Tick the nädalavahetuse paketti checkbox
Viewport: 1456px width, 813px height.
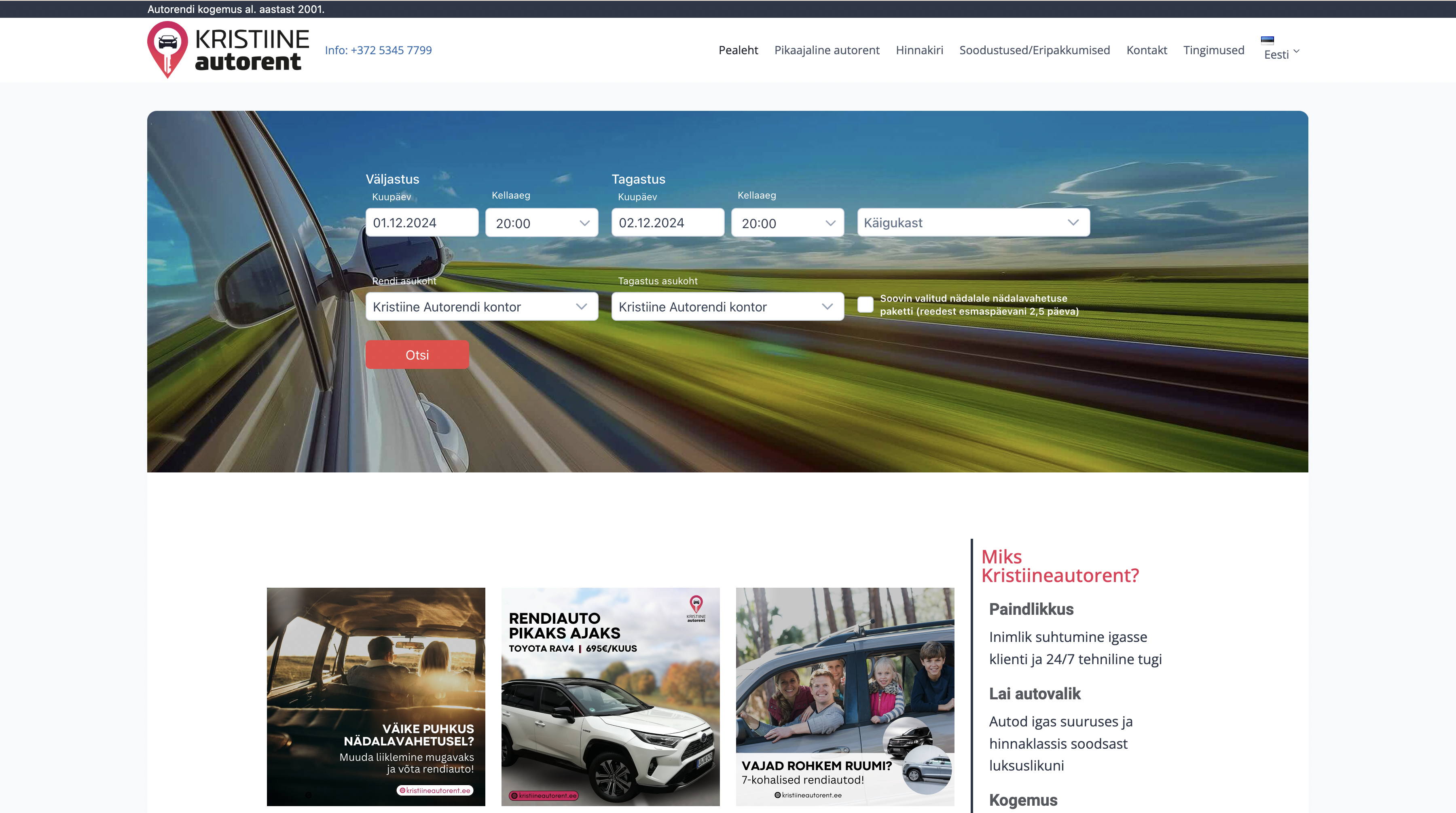tap(865, 305)
